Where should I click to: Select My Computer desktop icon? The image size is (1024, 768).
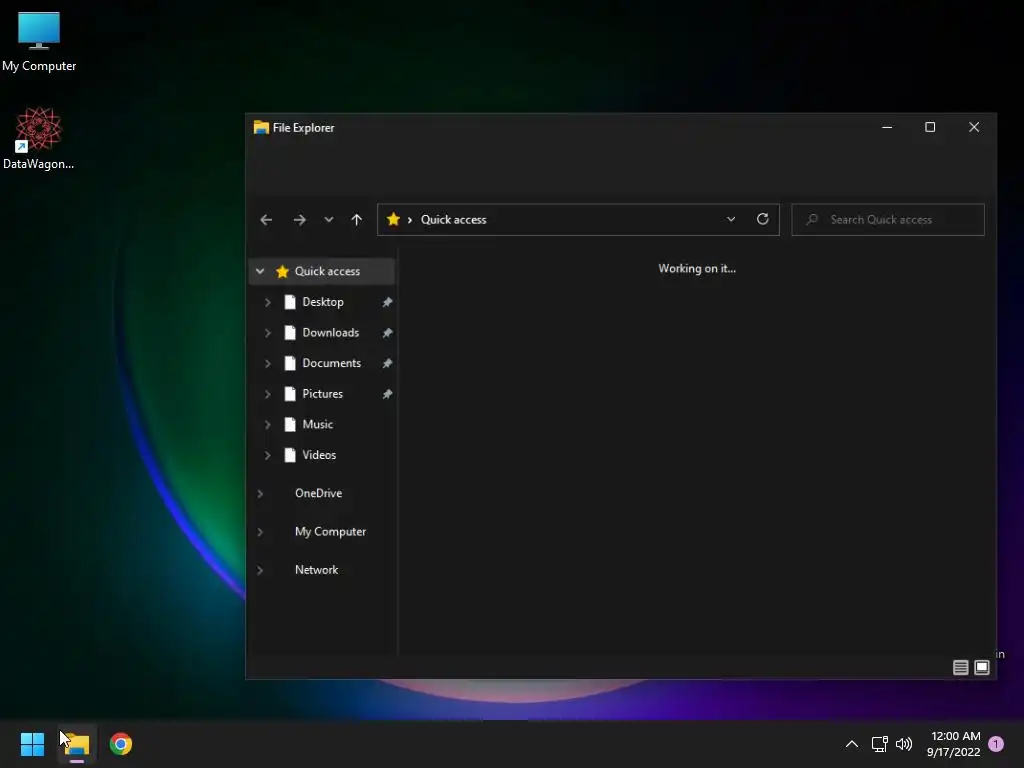39,42
